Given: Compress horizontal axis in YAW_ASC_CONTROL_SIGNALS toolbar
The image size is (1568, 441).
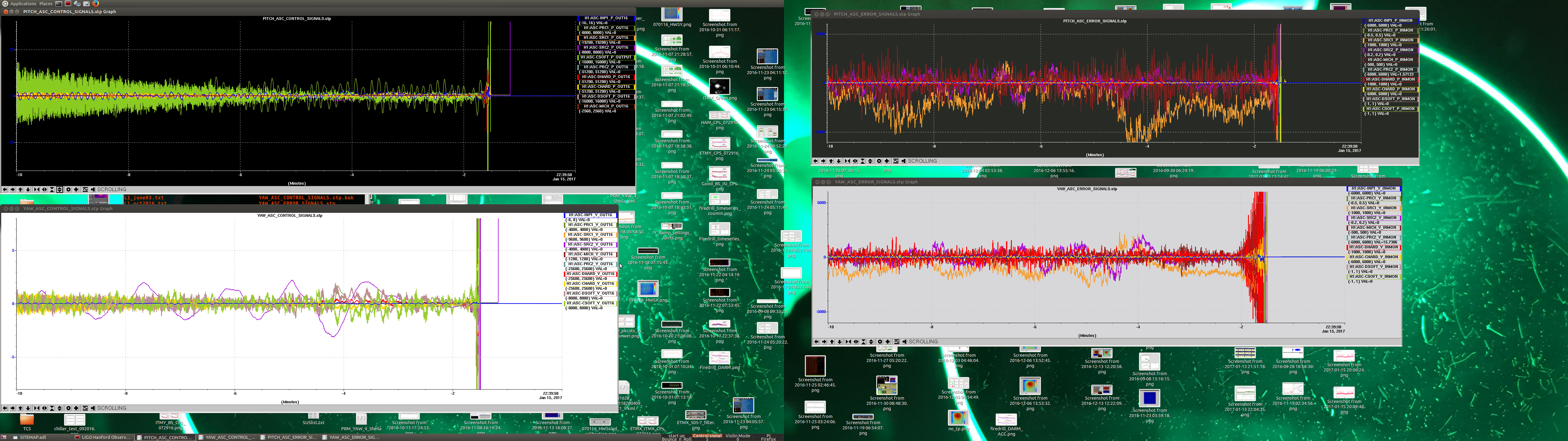Looking at the screenshot, I should pos(36,408).
